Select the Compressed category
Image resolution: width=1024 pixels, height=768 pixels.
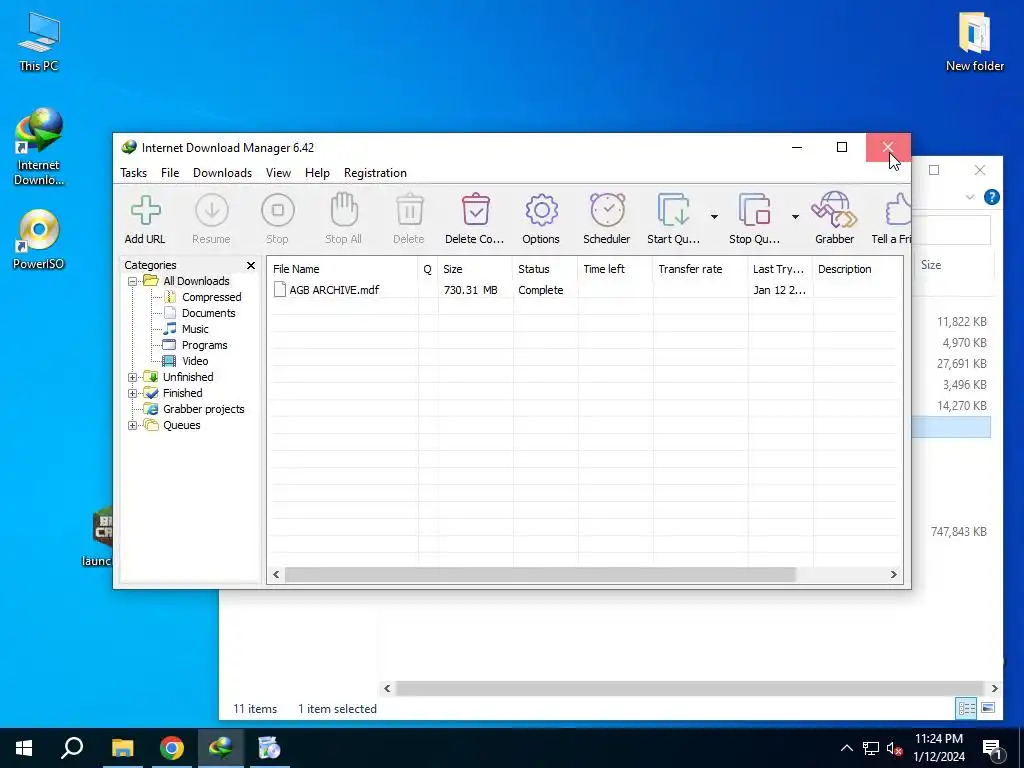[211, 297]
